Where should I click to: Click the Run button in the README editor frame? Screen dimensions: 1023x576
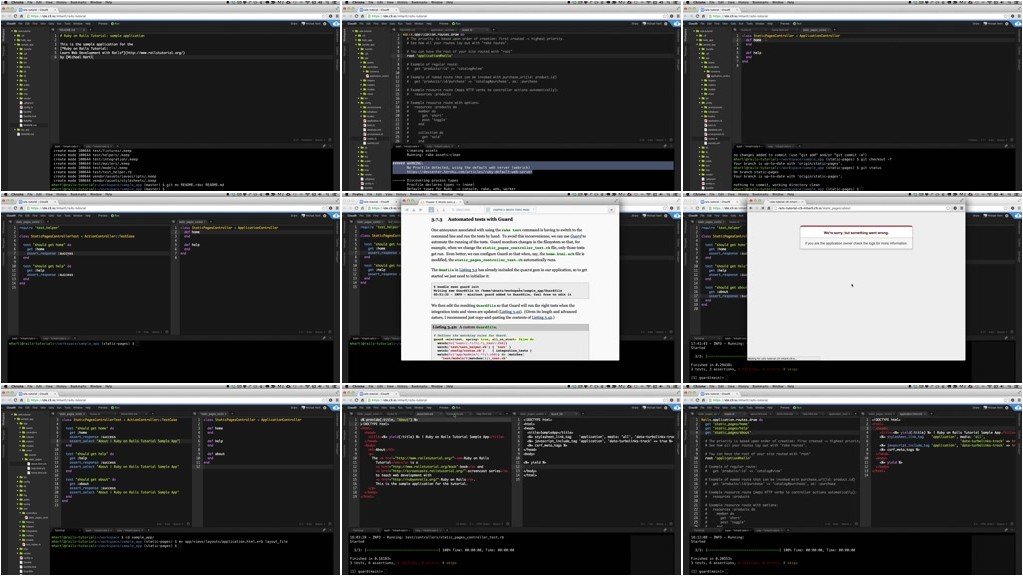(115, 23)
